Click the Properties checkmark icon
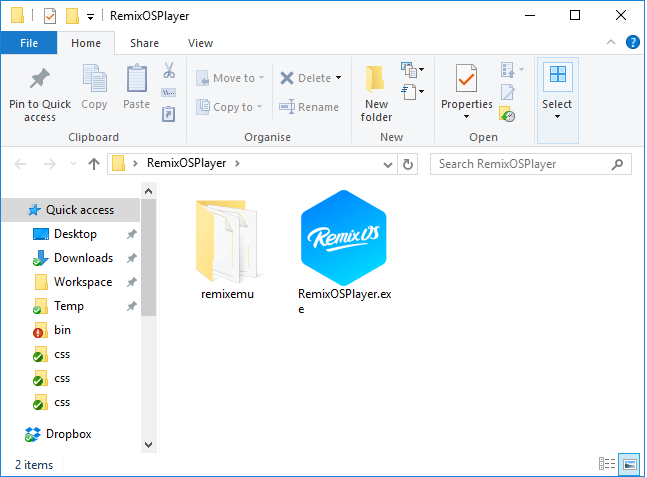Viewport: 647px width, 477px height. pos(466,78)
